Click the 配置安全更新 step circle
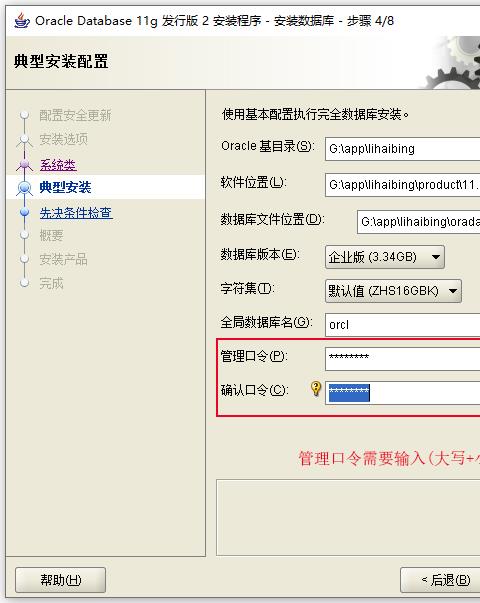The width and height of the screenshot is (480, 603). (x=25, y=115)
